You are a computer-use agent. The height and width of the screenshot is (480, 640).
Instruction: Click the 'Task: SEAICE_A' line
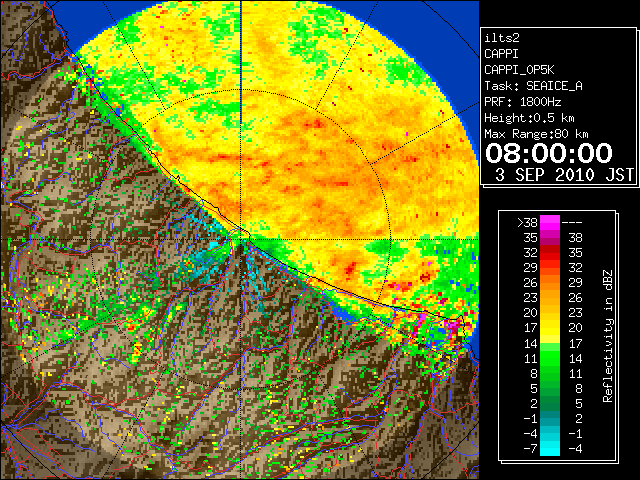tap(533, 86)
